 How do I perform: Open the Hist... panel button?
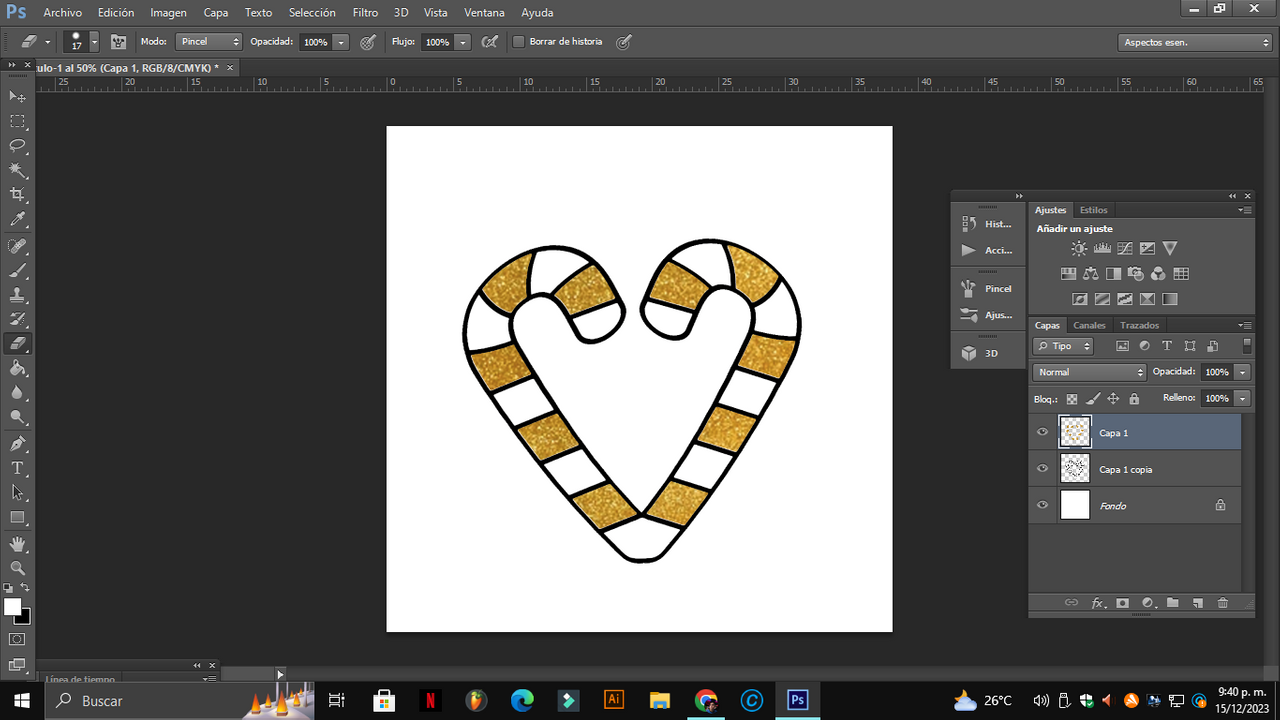tap(987, 224)
